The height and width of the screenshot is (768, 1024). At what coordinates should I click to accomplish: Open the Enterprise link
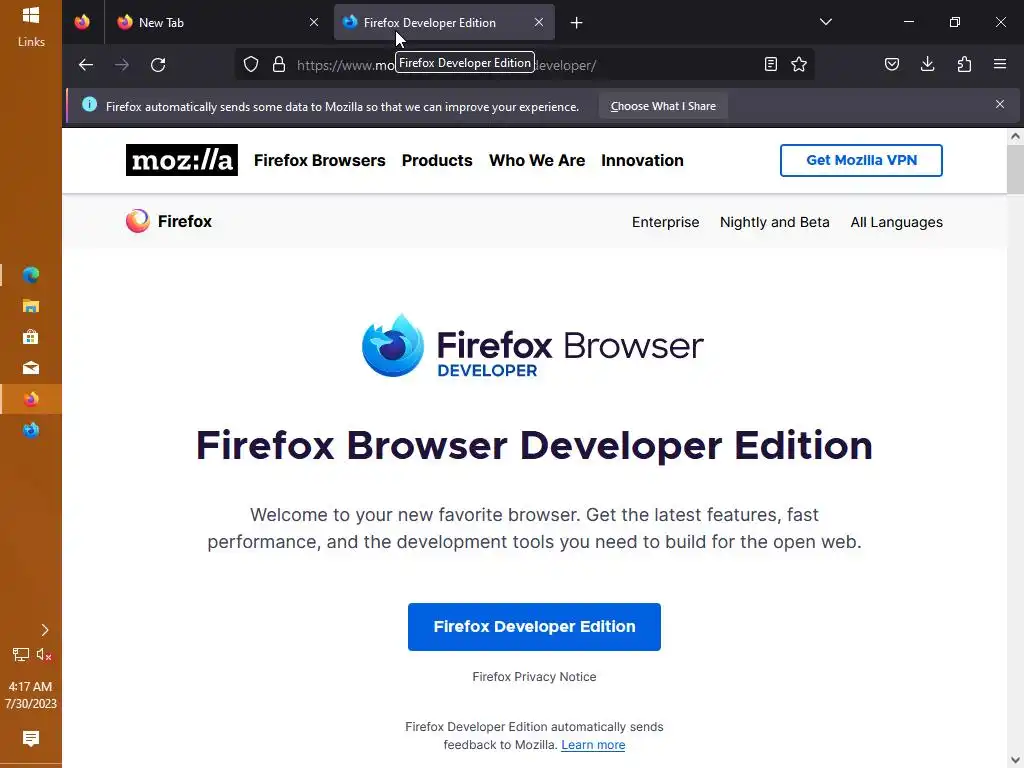click(x=665, y=222)
